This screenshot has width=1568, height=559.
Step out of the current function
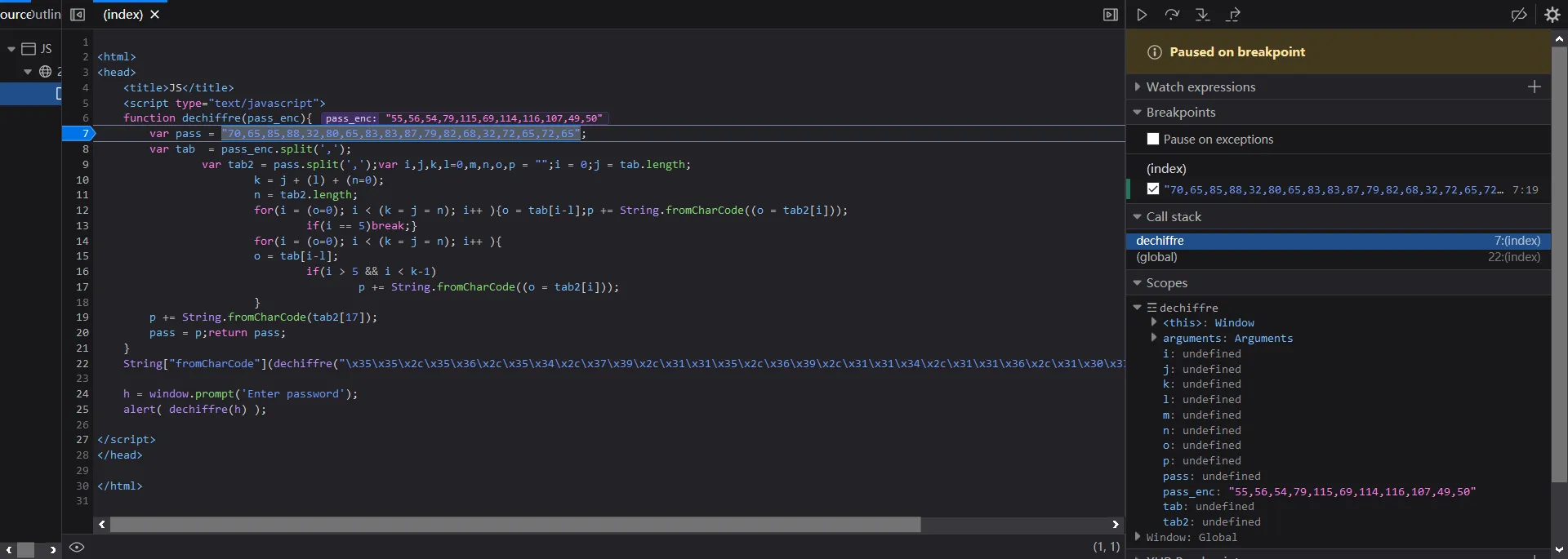[x=1233, y=15]
